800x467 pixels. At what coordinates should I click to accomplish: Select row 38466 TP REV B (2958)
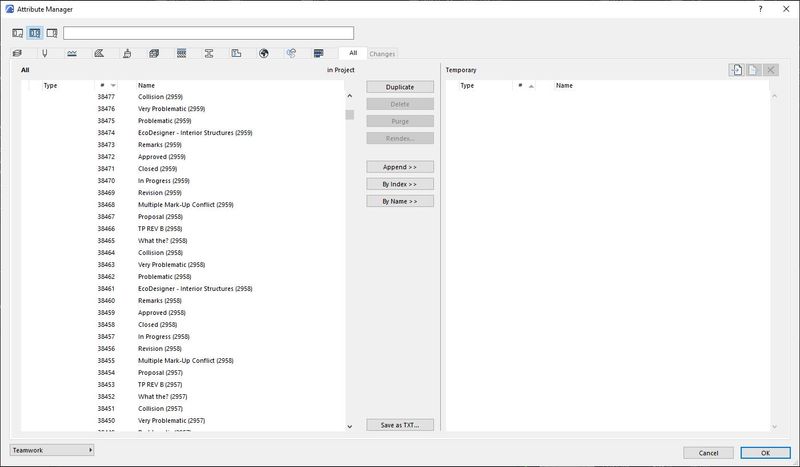click(183, 229)
